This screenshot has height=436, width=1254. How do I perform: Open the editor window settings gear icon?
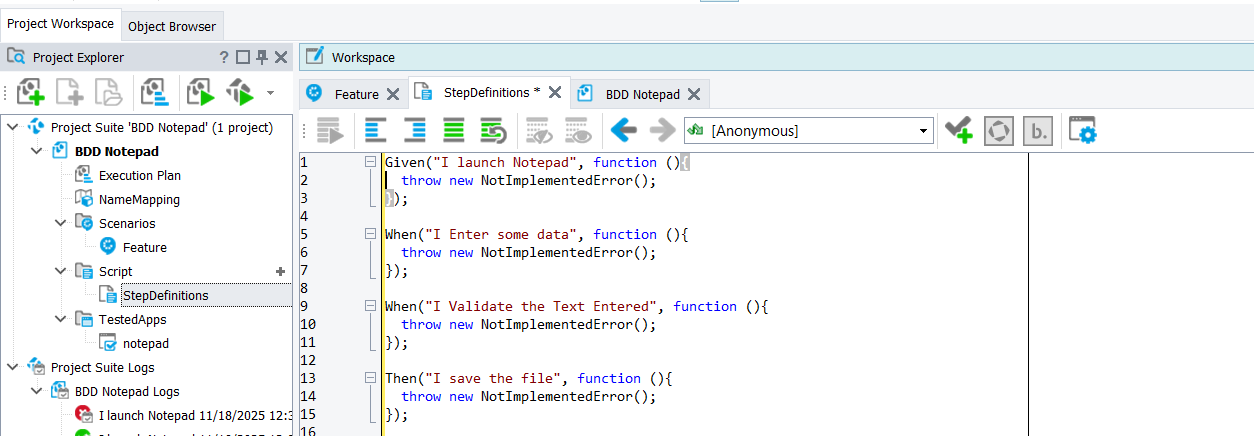1083,130
